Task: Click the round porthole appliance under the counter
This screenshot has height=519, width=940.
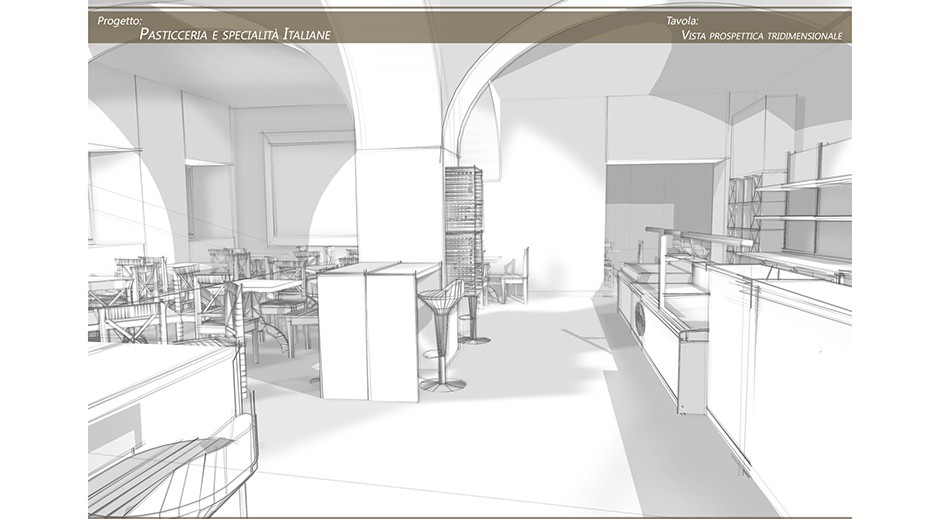Action: click(640, 320)
